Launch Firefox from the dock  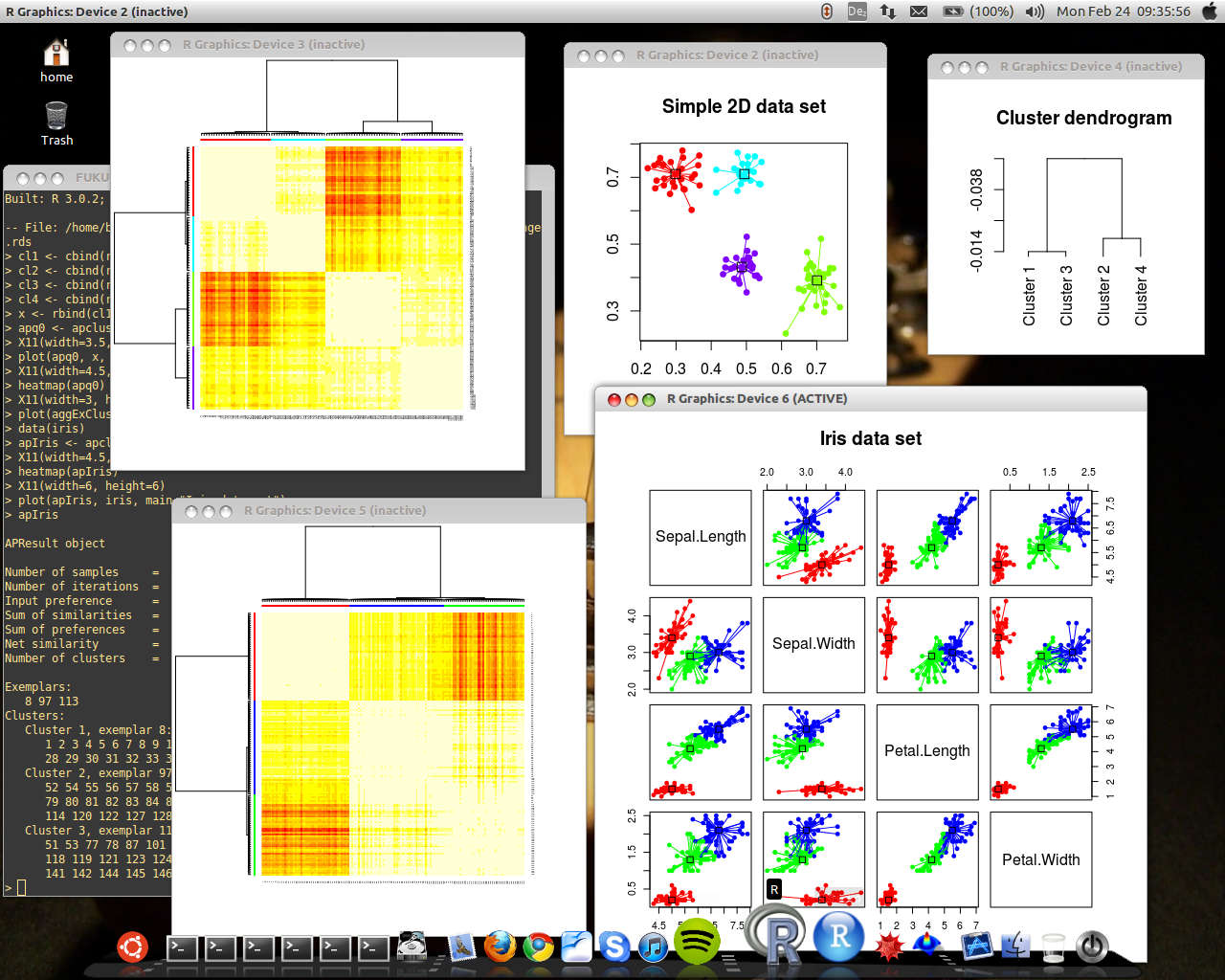click(500, 947)
